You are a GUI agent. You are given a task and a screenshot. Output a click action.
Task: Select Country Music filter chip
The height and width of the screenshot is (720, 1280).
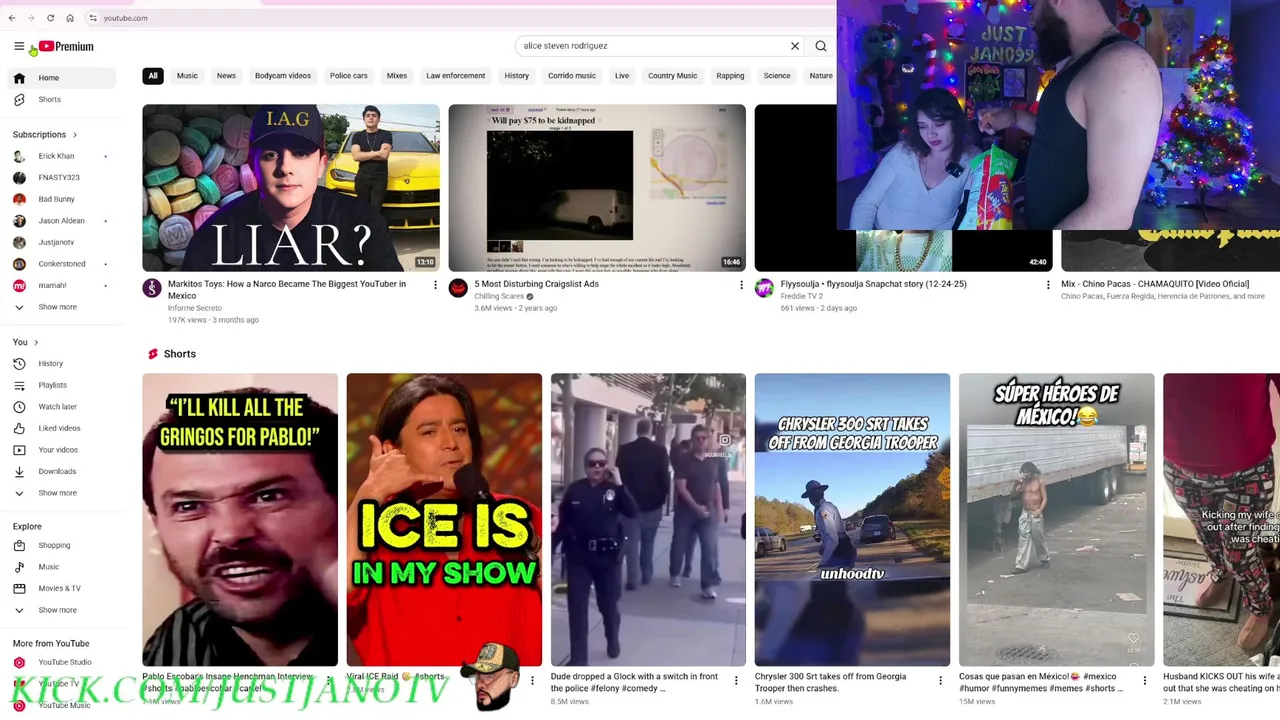click(672, 76)
